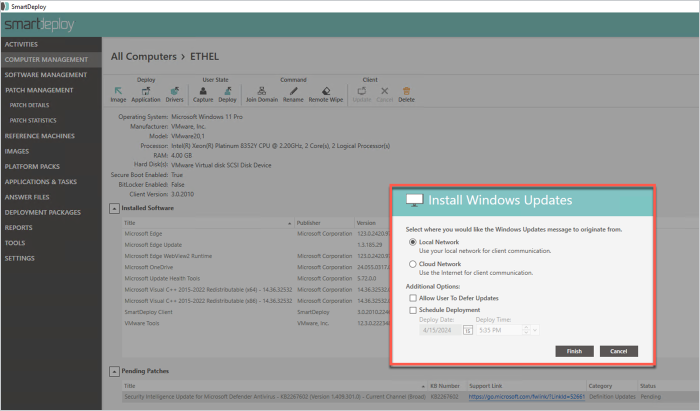This screenshot has width=700, height=411.
Task: Click the Rename command icon
Action: [x=293, y=91]
